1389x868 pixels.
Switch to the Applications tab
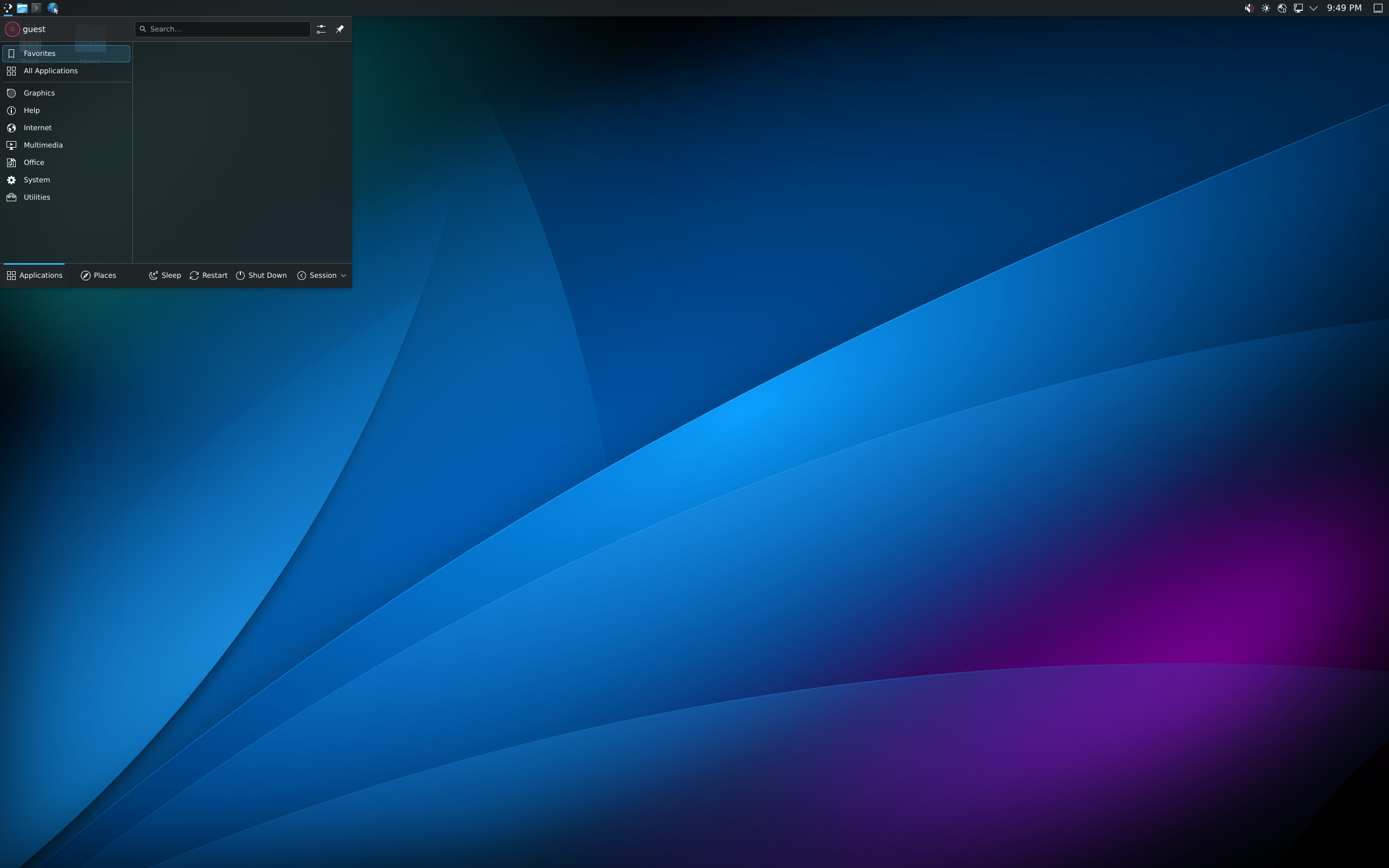[x=34, y=276]
